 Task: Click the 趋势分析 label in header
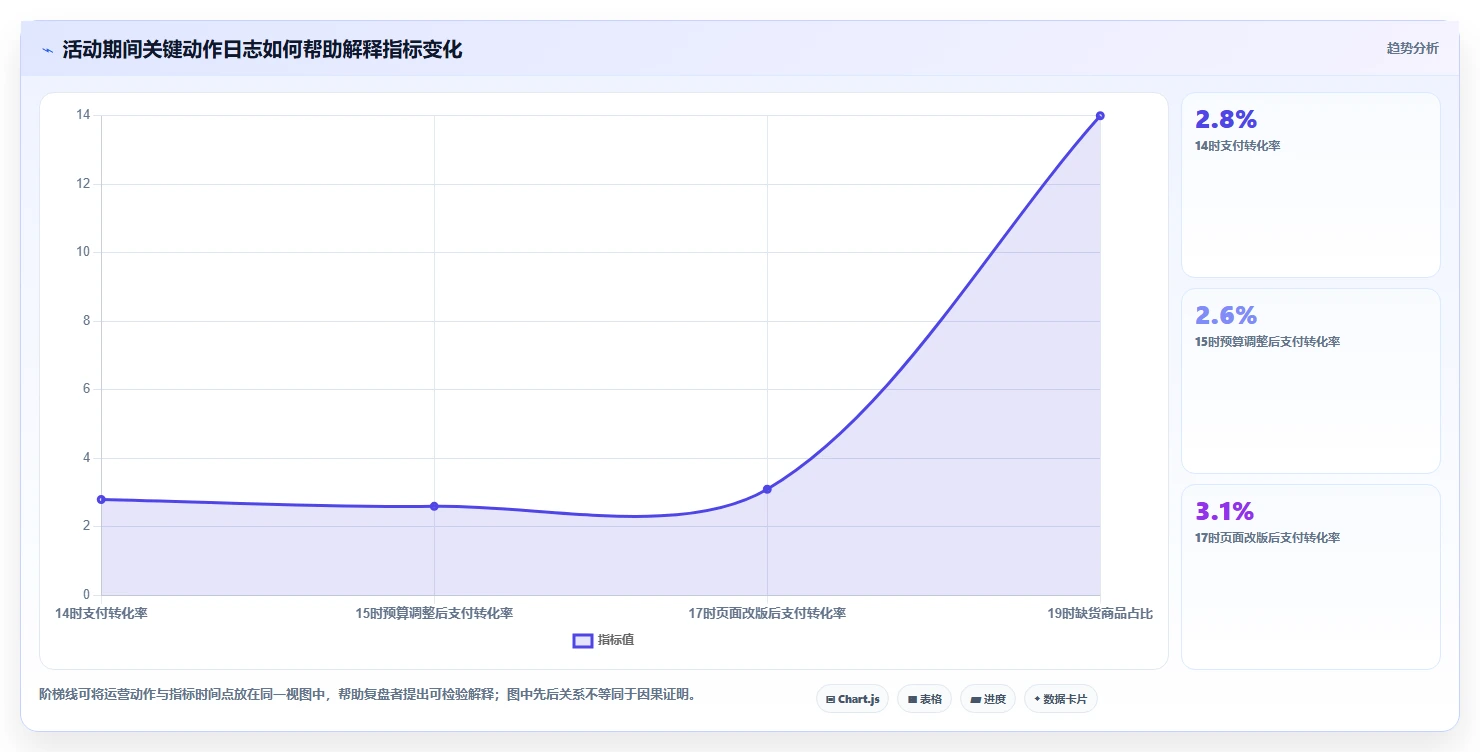coord(1412,48)
